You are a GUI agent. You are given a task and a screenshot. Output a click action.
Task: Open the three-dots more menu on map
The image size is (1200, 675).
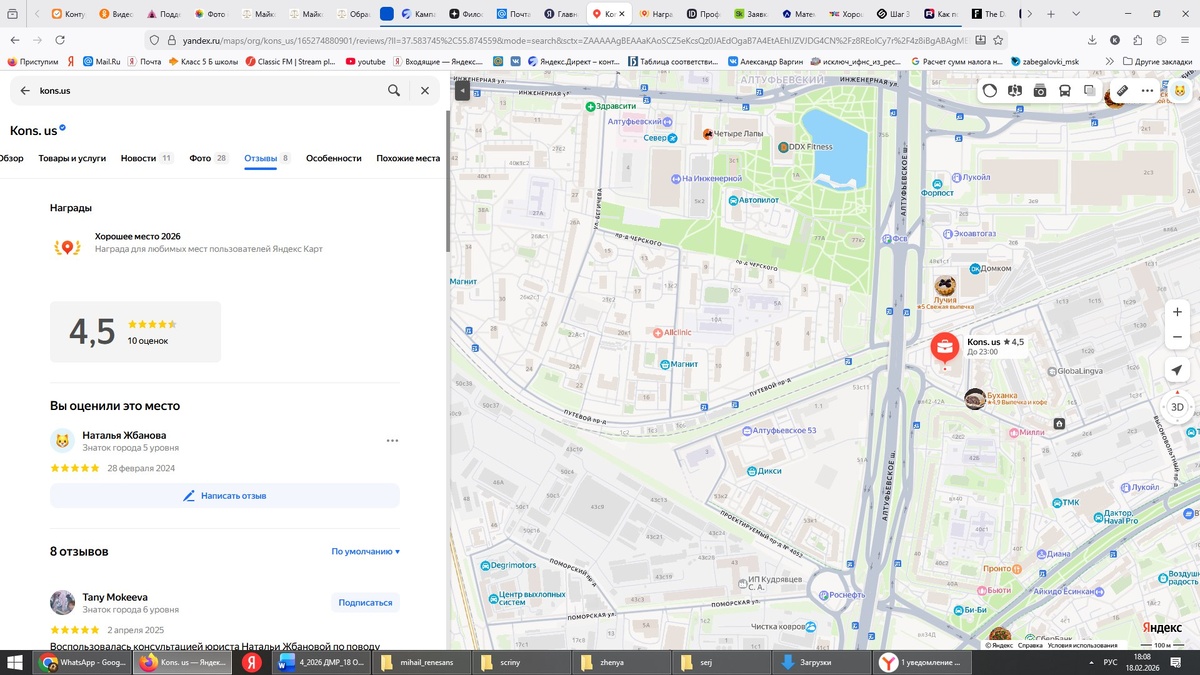click(1147, 90)
